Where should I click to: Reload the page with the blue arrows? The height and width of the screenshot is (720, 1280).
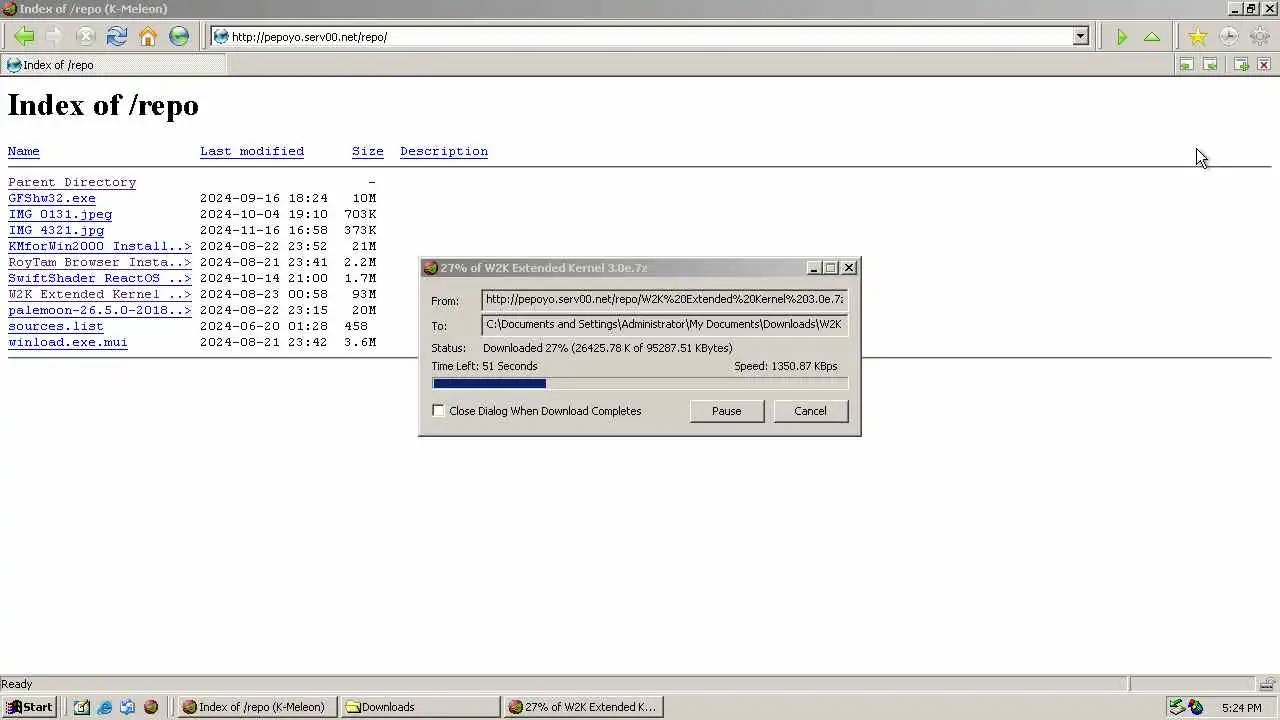pos(117,37)
